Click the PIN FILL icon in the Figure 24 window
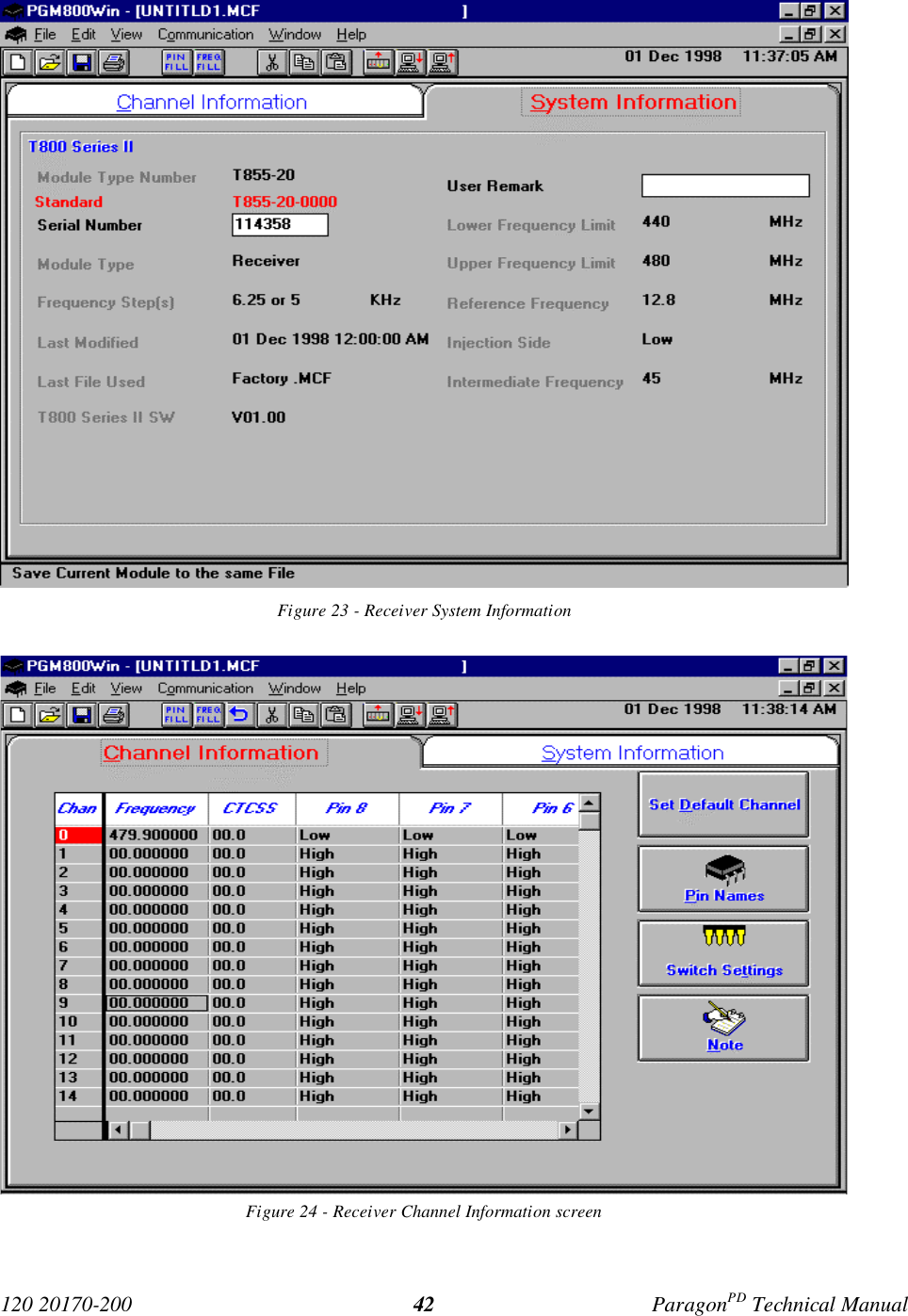The width and height of the screenshot is (908, 1316). 176,715
